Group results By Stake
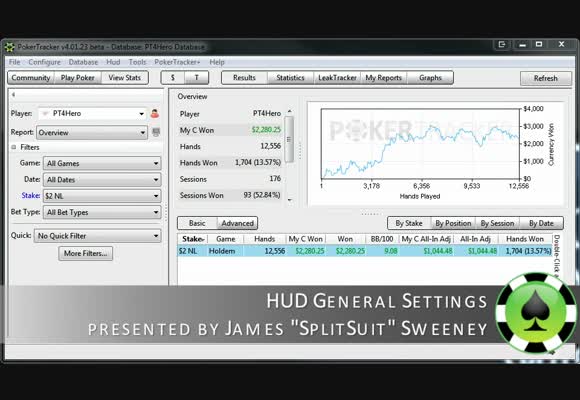Image resolution: width=580 pixels, height=400 pixels. pos(409,223)
